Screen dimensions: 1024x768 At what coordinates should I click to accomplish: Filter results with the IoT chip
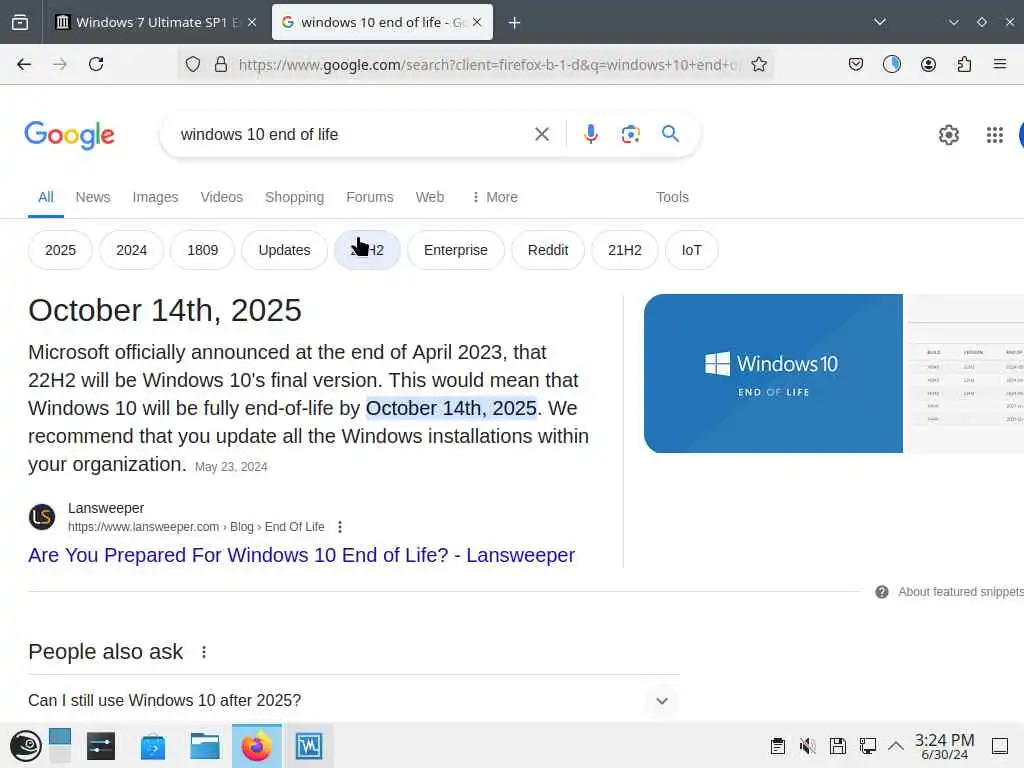point(691,250)
